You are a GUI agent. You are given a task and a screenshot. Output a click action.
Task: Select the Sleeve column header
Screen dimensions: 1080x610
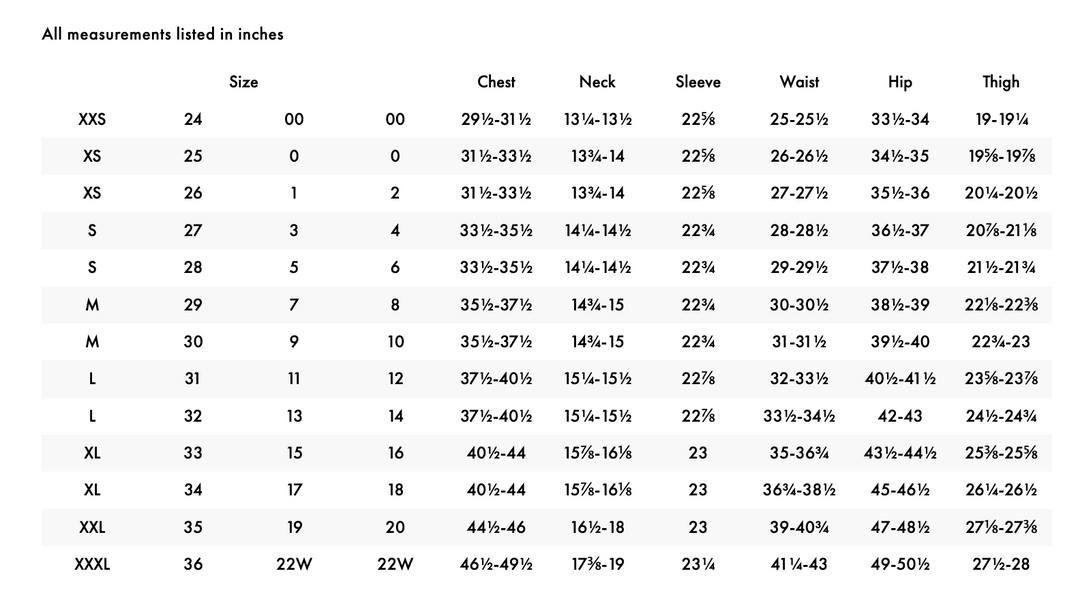pyautogui.click(x=698, y=82)
